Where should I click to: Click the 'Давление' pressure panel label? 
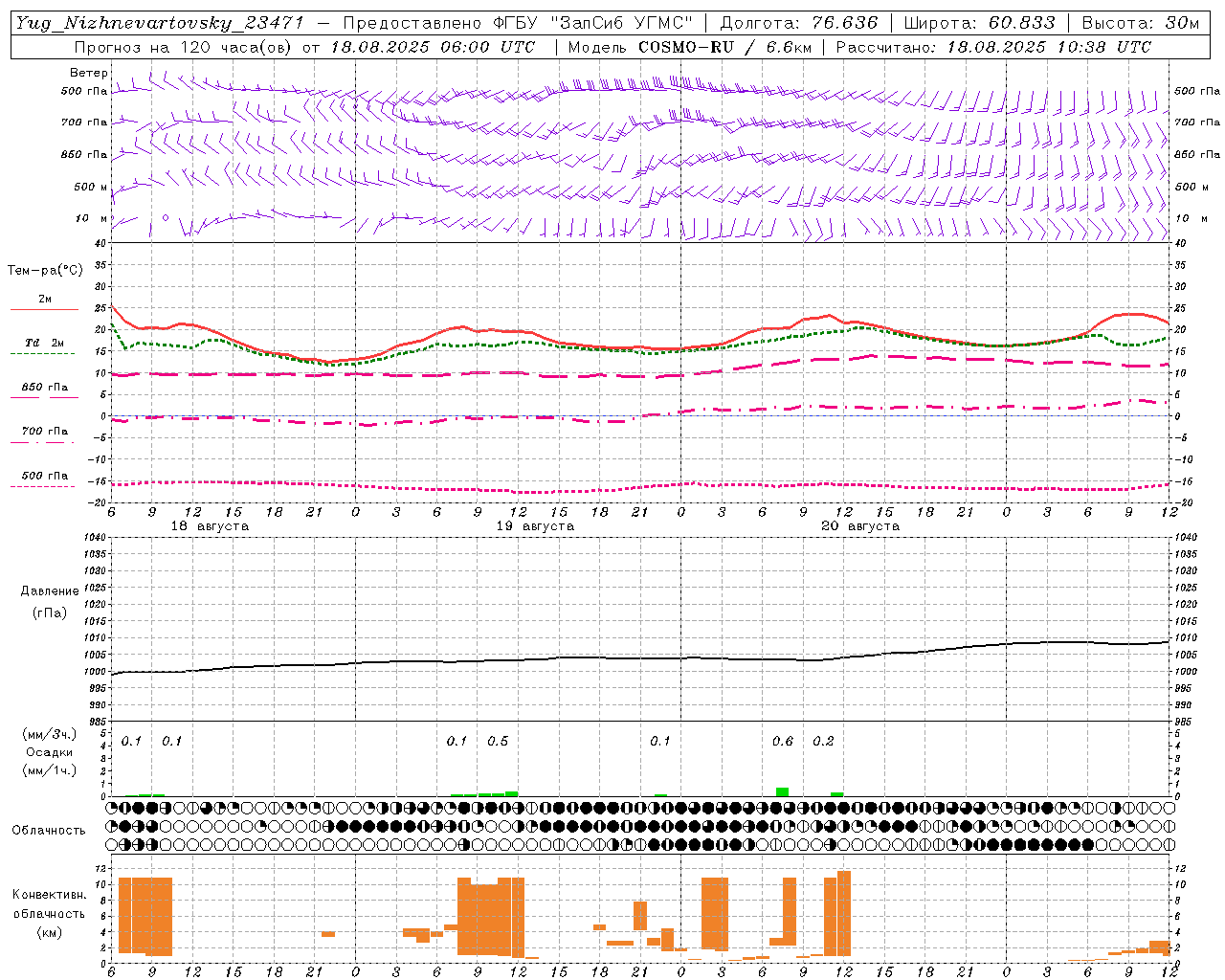(50, 591)
